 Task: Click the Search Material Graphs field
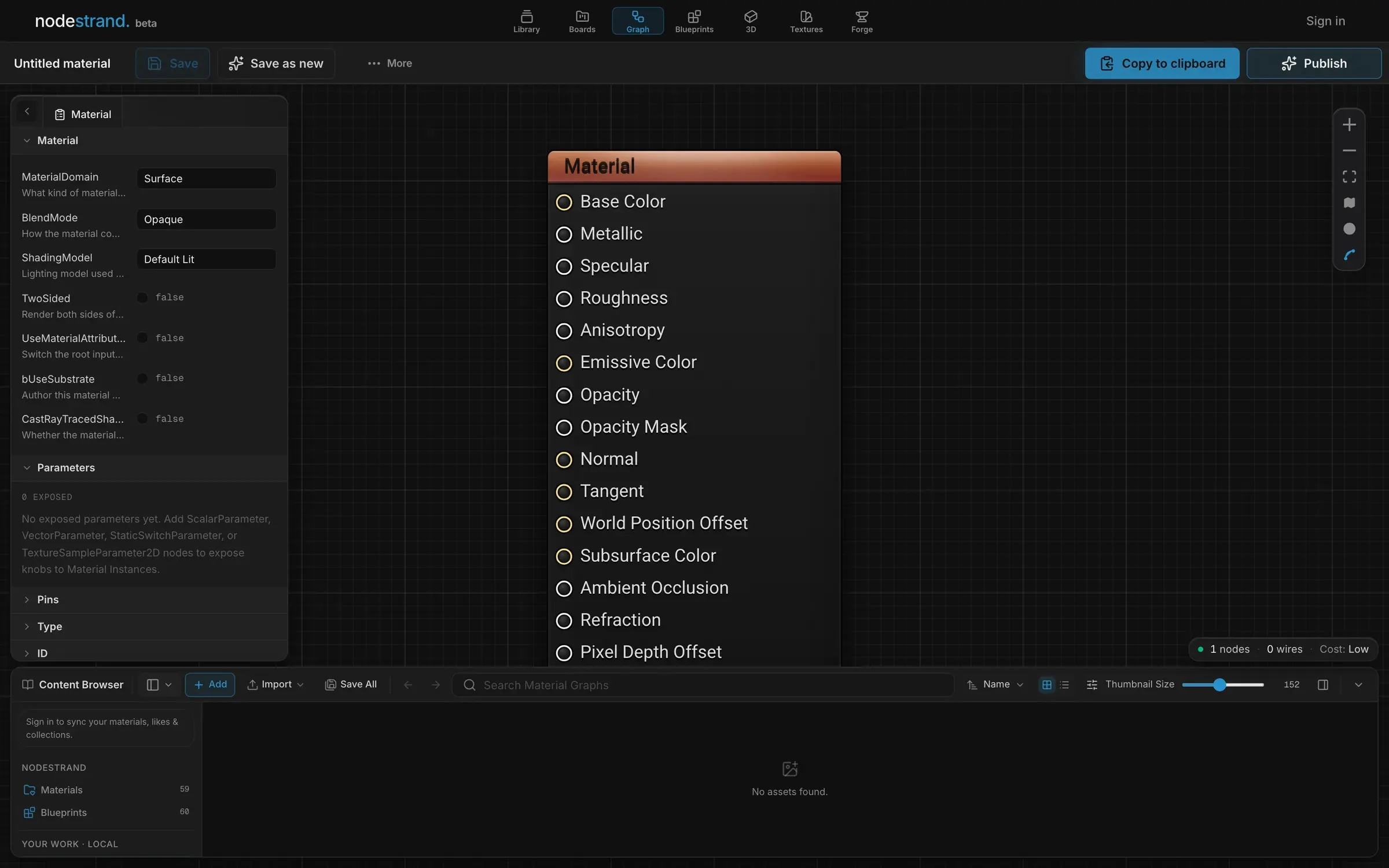(703, 685)
